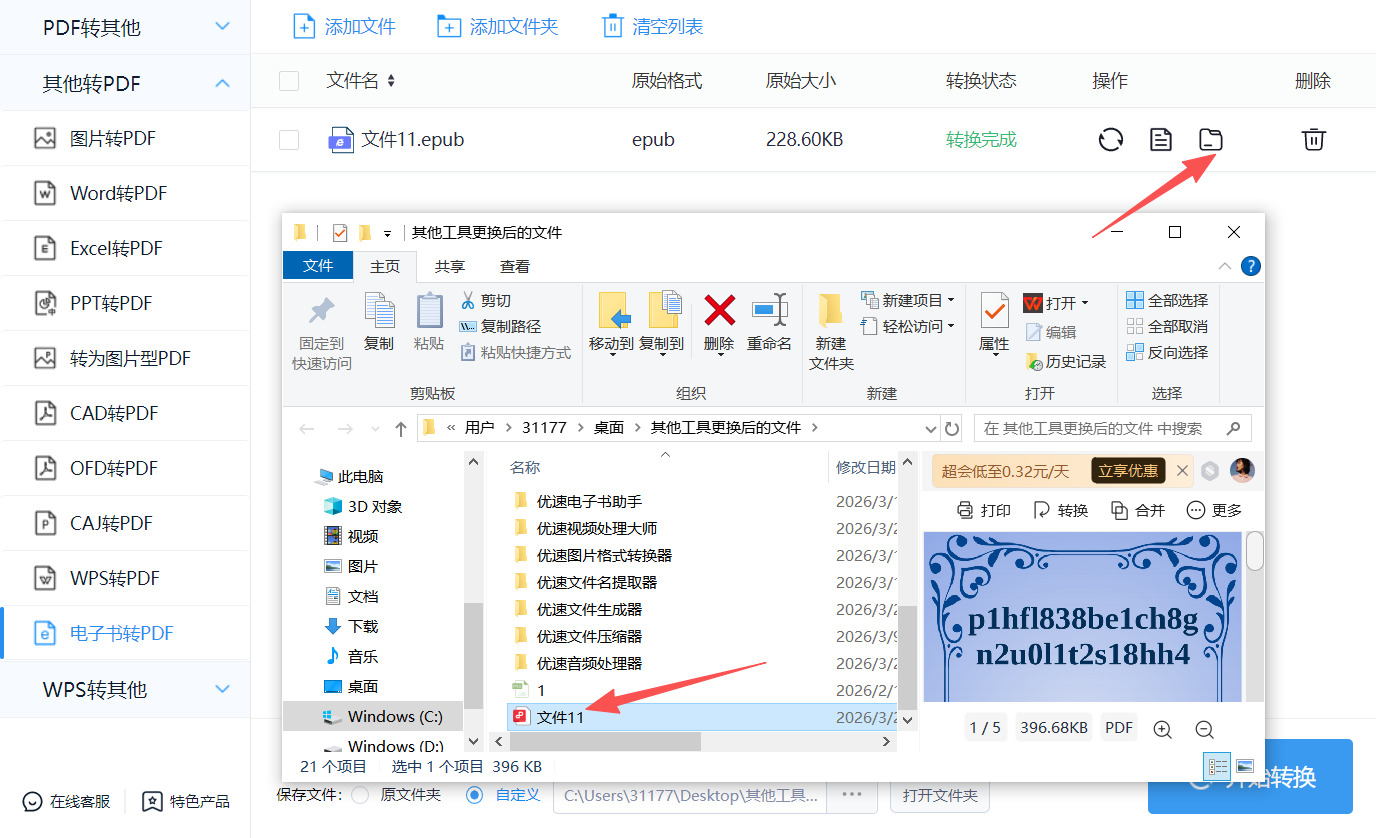Click the 添加文件 button
1376x838 pixels.
point(344,27)
